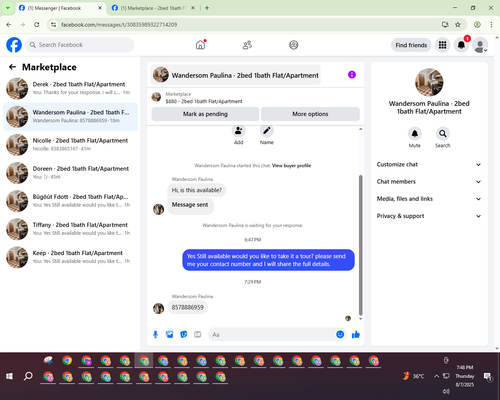The height and width of the screenshot is (400, 500).
Task: Add people to the chat
Action: [x=239, y=131]
